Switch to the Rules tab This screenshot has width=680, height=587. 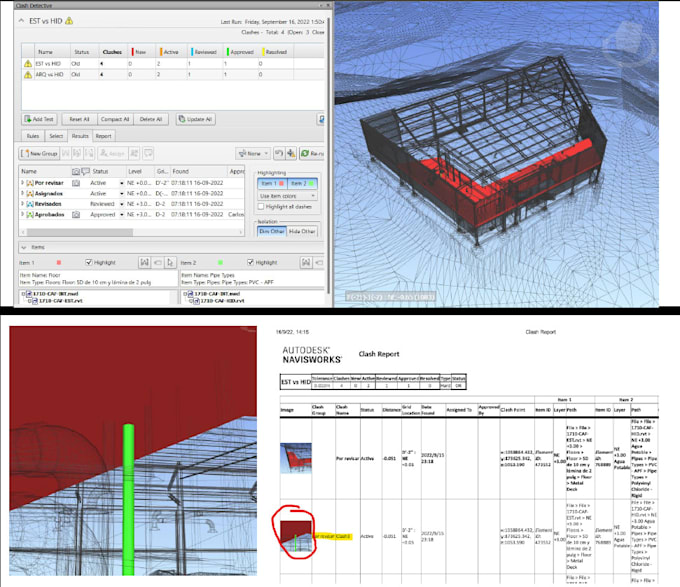33,136
